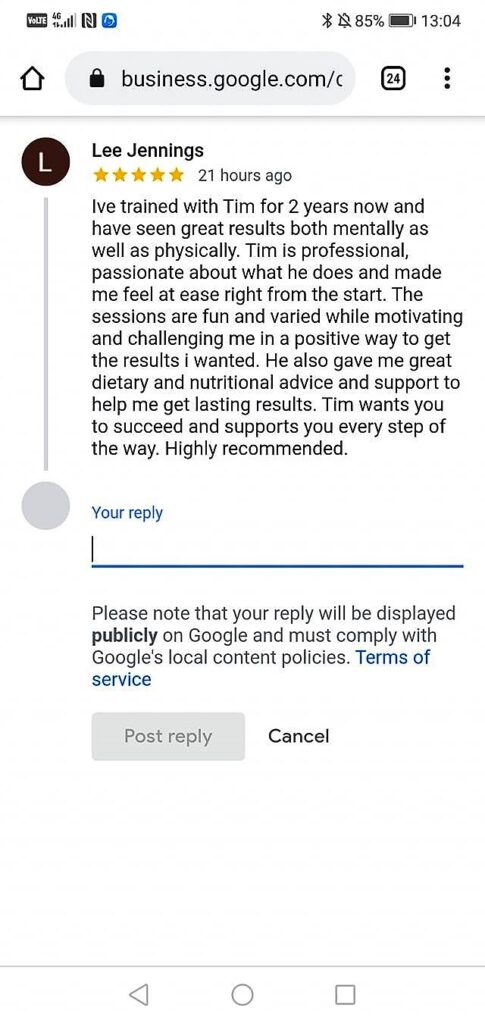Viewport: 485px width, 1024px height.
Task: Tap the Bluetooth status icon
Action: [x=328, y=21]
